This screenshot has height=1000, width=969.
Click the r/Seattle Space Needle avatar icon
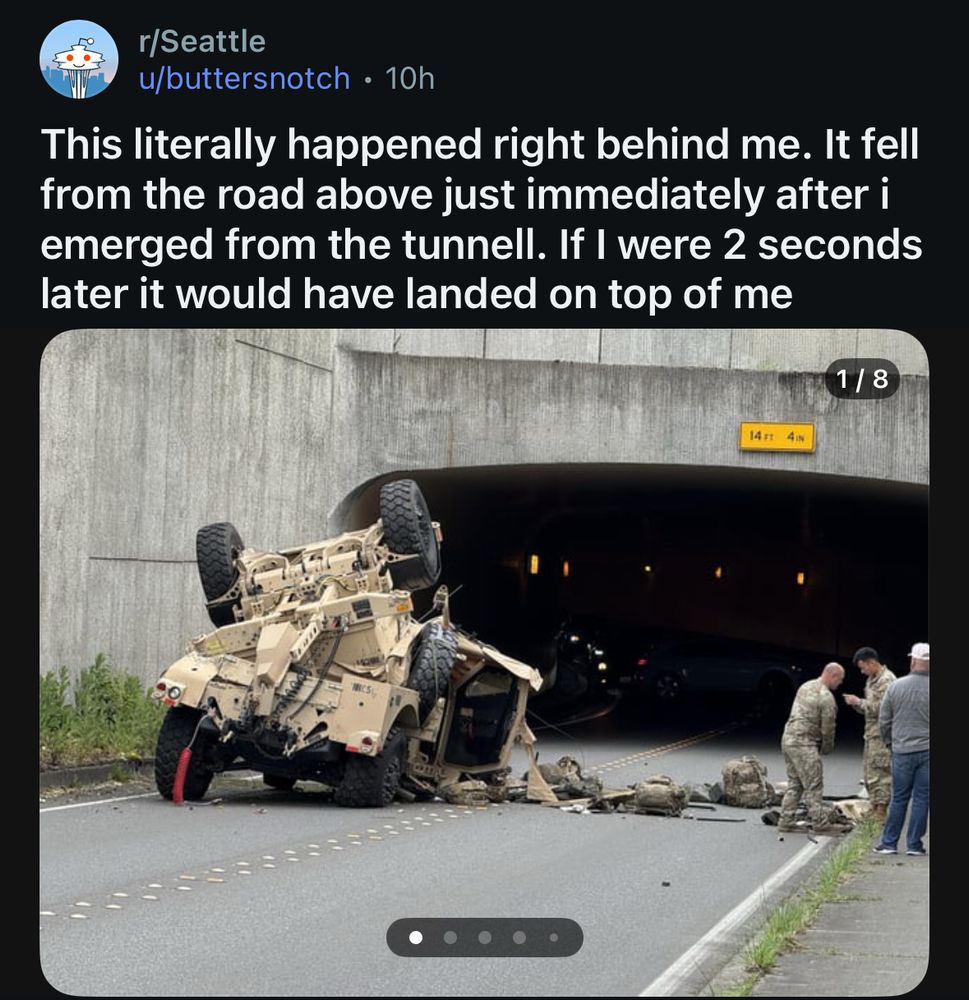[x=78, y=59]
